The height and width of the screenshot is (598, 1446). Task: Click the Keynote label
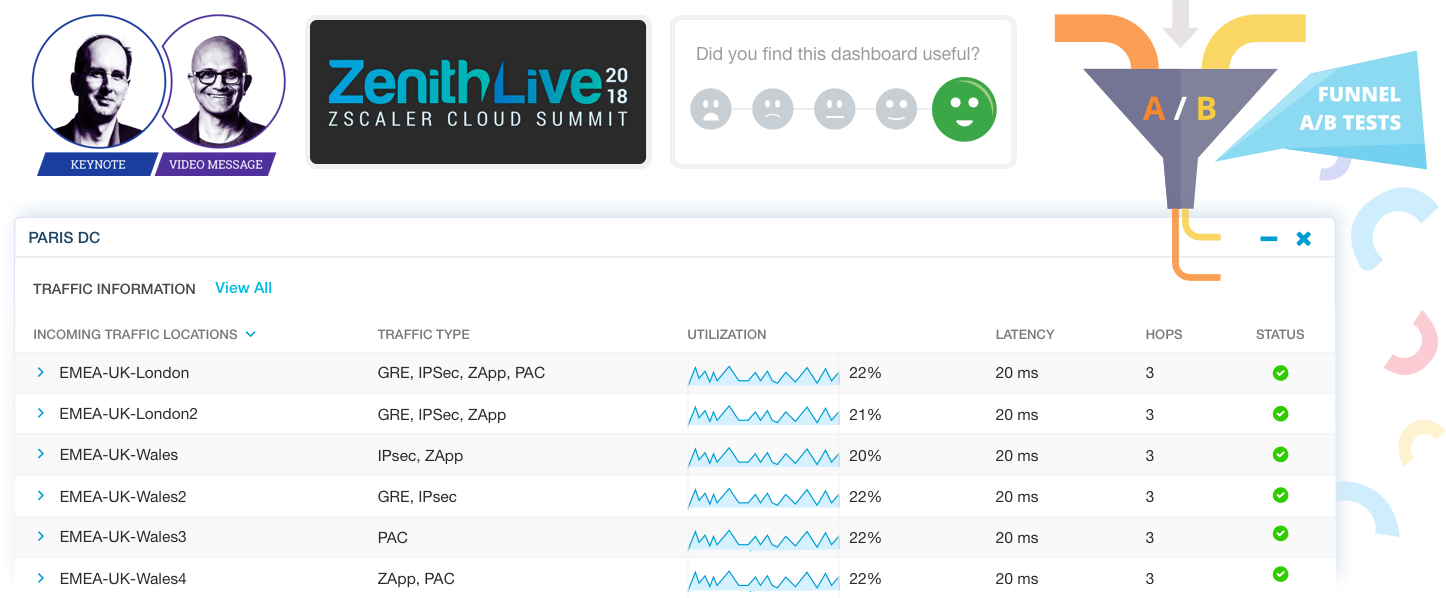click(x=98, y=165)
